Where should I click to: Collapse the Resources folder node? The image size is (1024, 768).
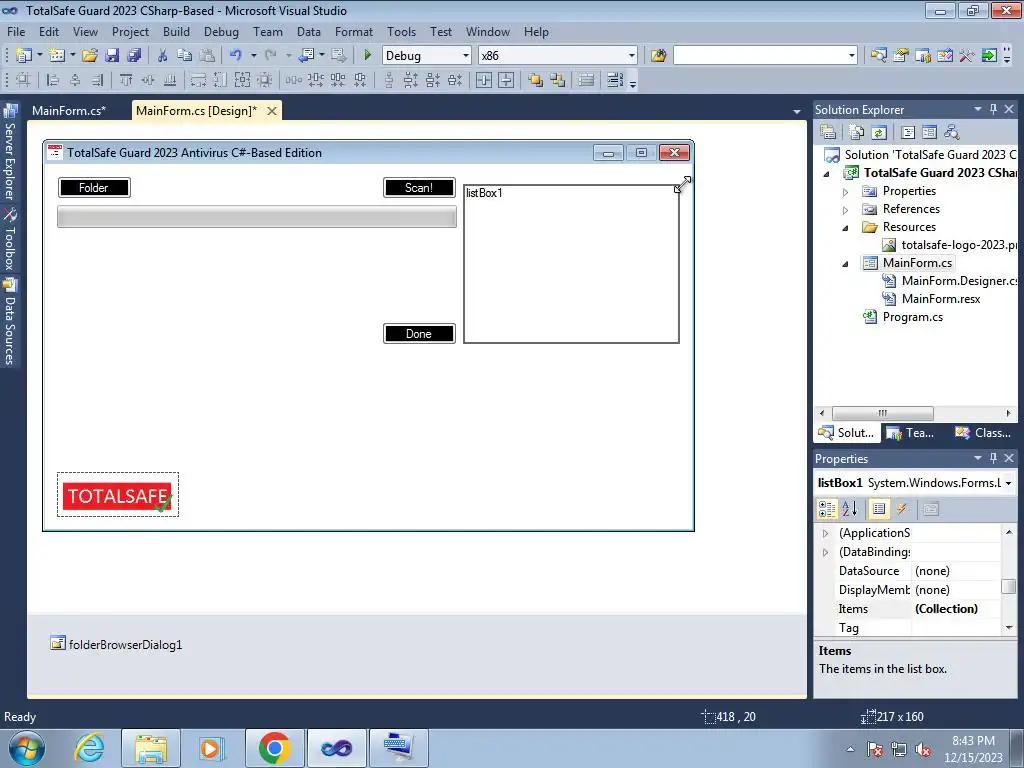pos(845,228)
